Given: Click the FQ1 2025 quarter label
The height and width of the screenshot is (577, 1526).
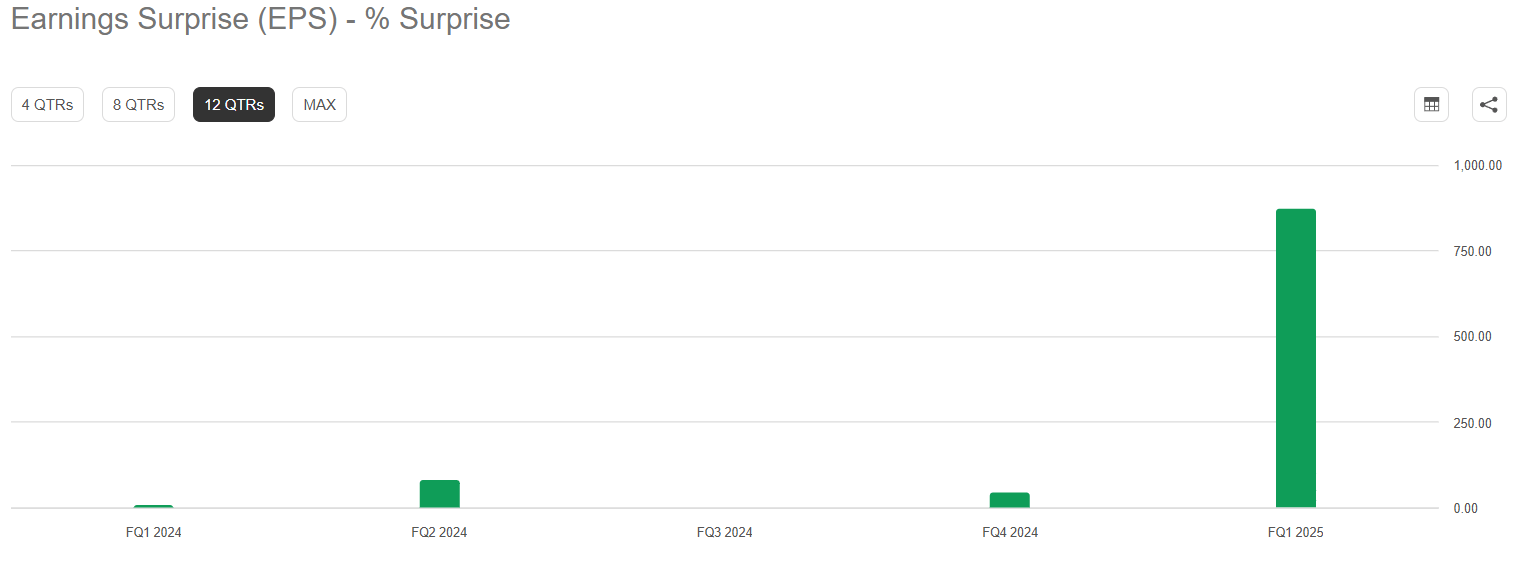Looking at the screenshot, I should [1295, 533].
